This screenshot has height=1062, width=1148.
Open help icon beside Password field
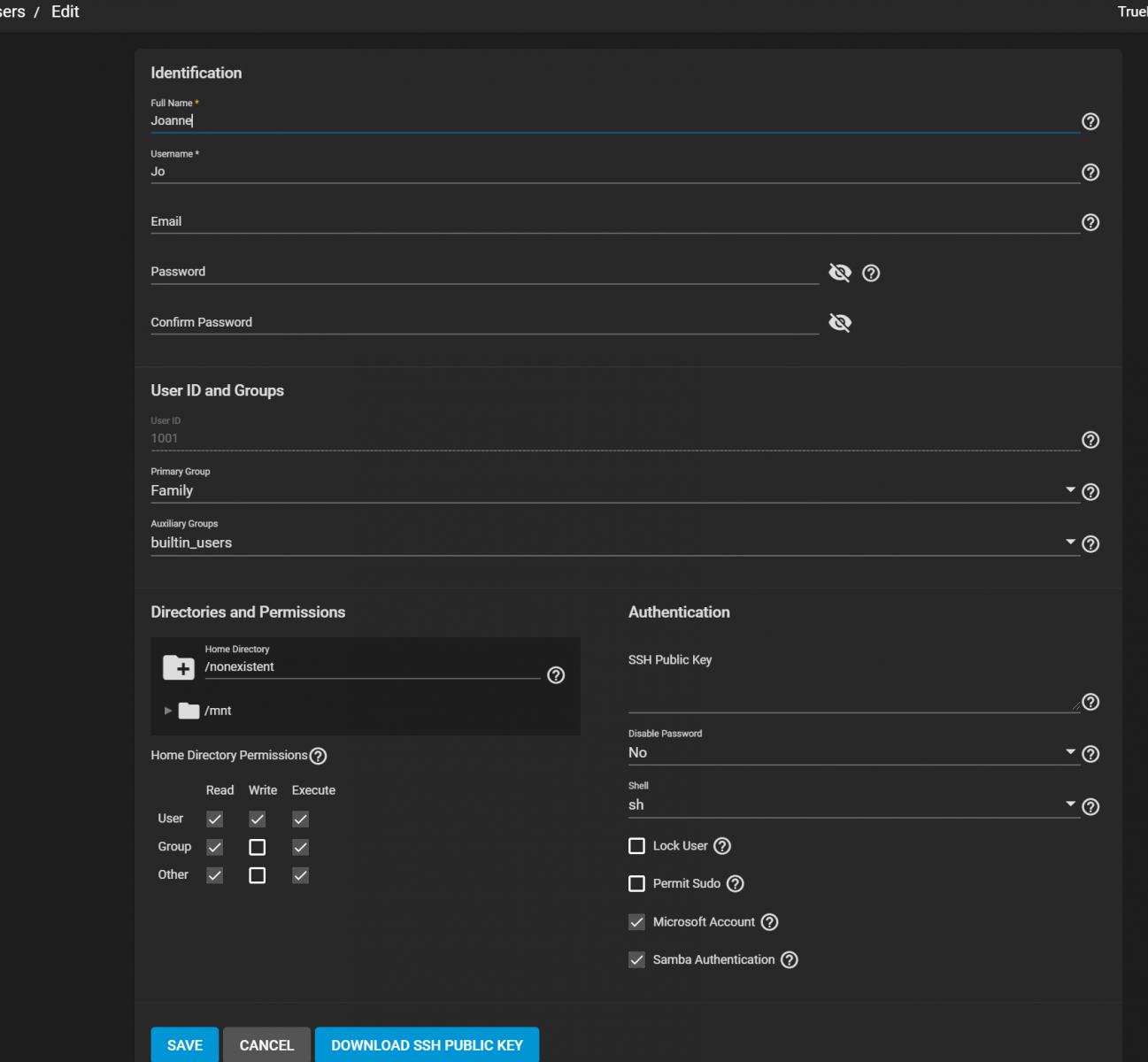pos(871,273)
